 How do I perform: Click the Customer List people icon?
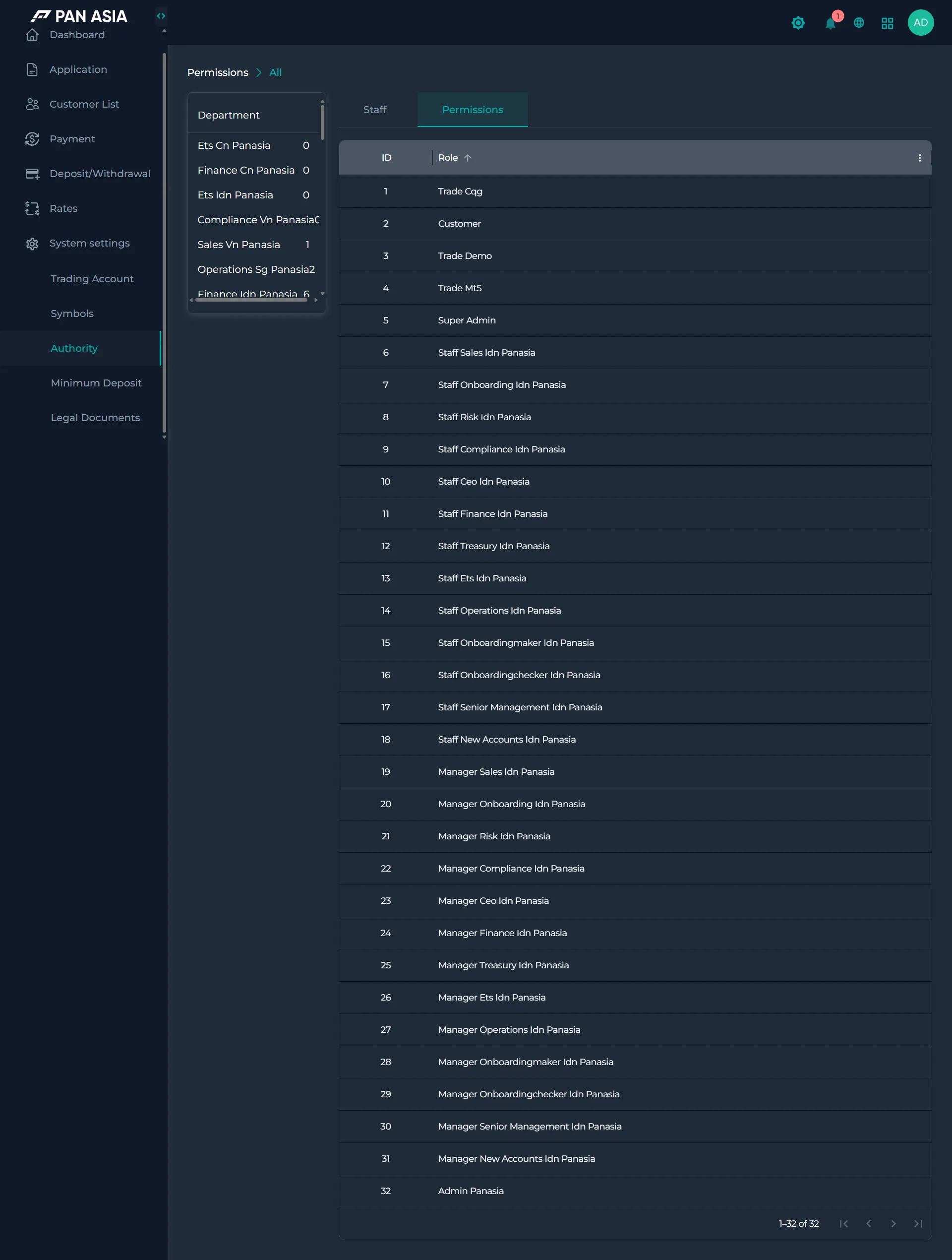point(32,104)
